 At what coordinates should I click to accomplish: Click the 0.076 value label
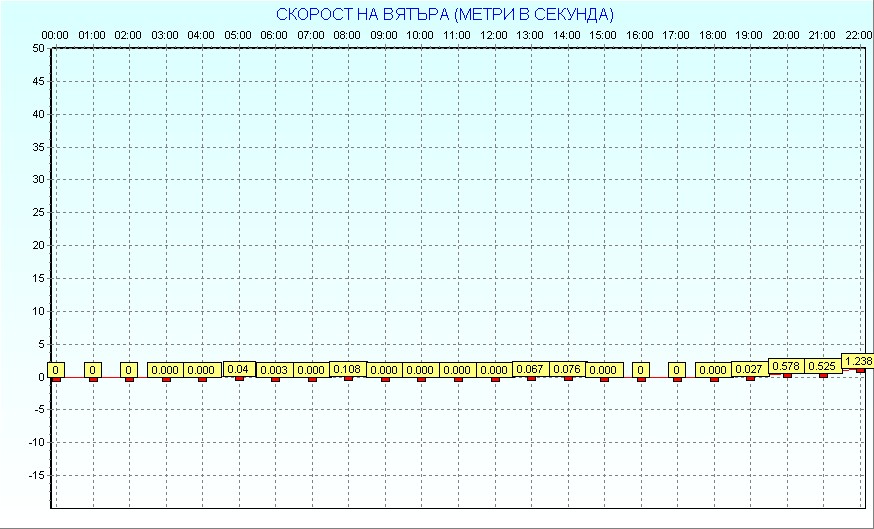pos(567,369)
